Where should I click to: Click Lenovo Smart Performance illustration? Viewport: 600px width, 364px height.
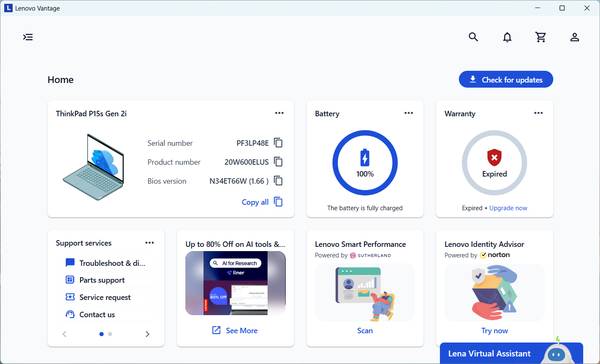click(365, 293)
